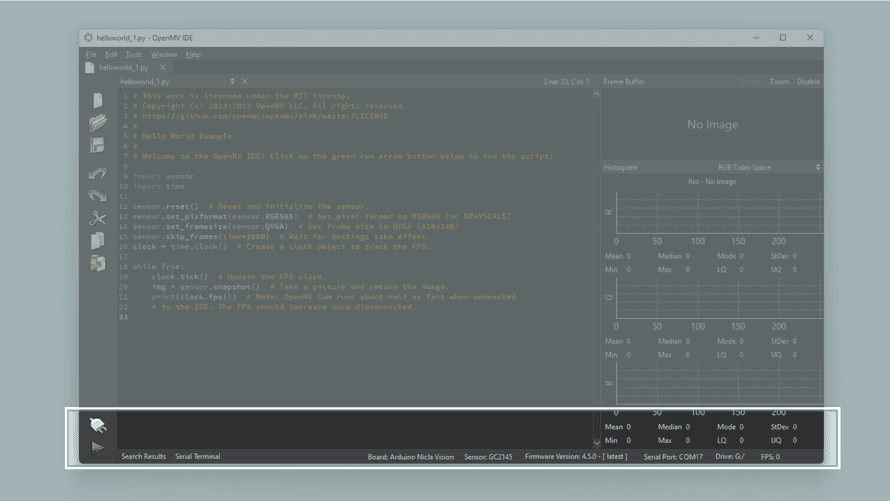Image resolution: width=890 pixels, height=501 pixels.
Task: Run the script with the play arrow
Action: [x=97, y=447]
